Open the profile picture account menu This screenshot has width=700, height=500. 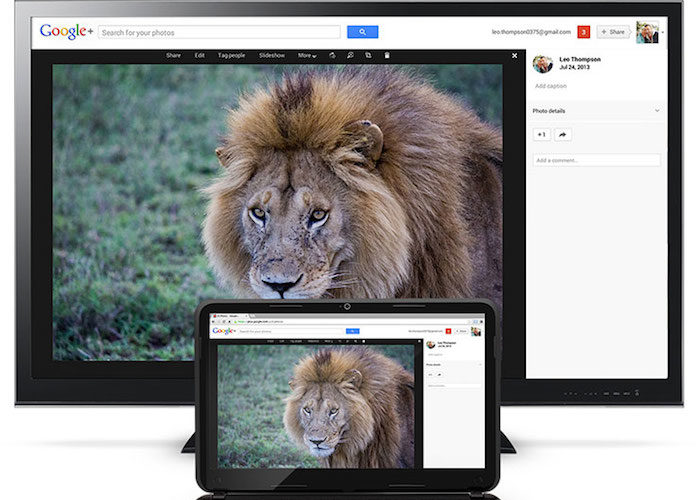click(x=647, y=32)
